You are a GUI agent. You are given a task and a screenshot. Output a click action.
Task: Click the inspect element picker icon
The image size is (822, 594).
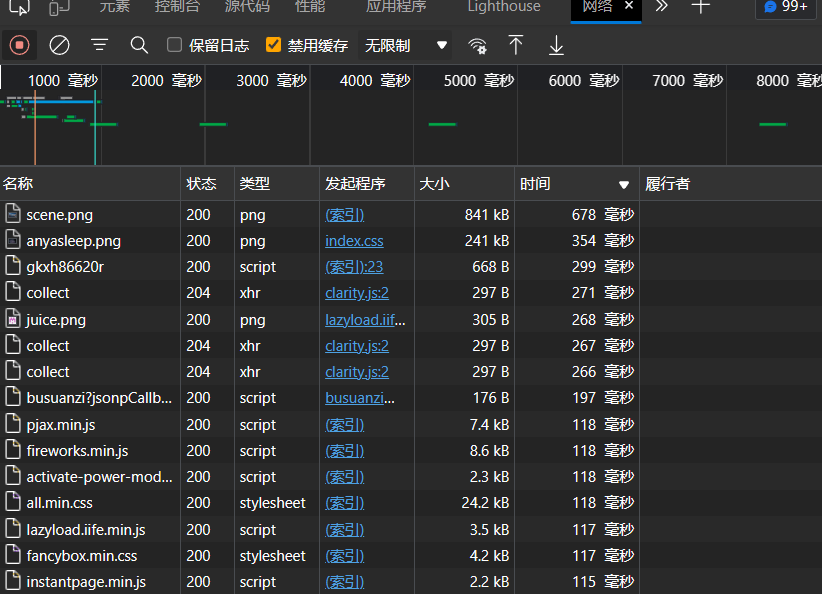20,7
